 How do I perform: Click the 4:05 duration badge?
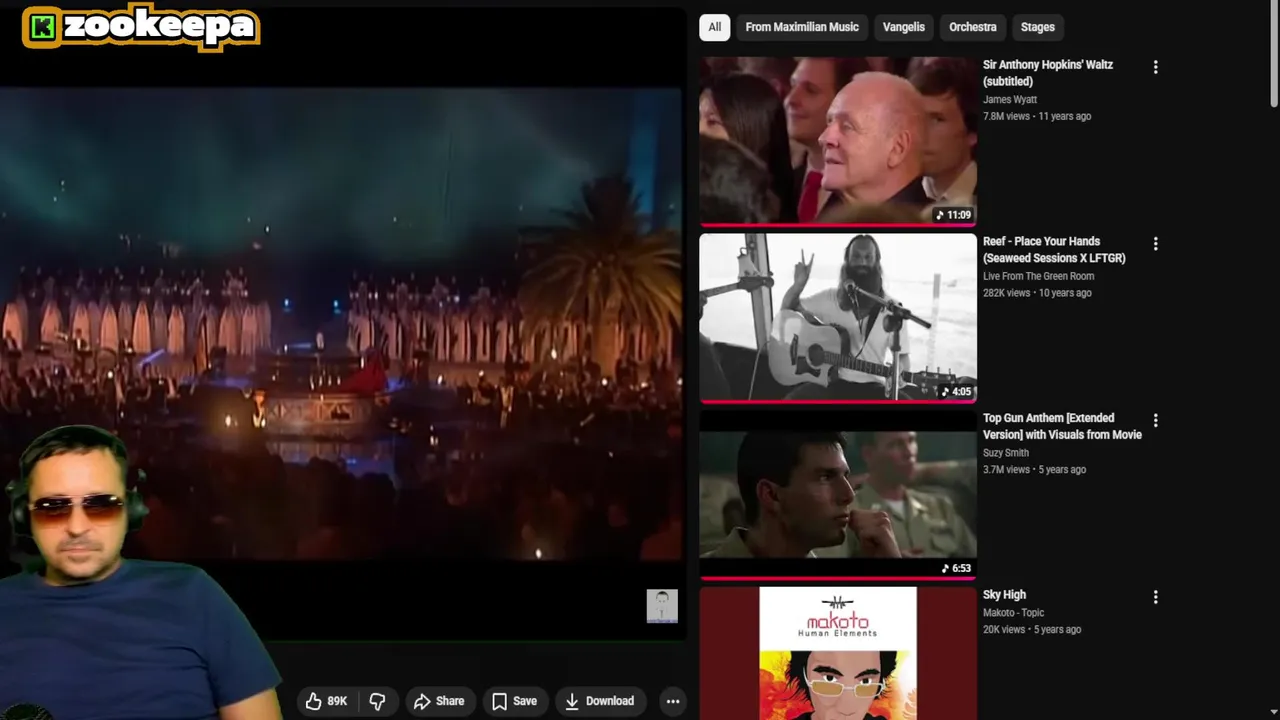(x=956, y=392)
